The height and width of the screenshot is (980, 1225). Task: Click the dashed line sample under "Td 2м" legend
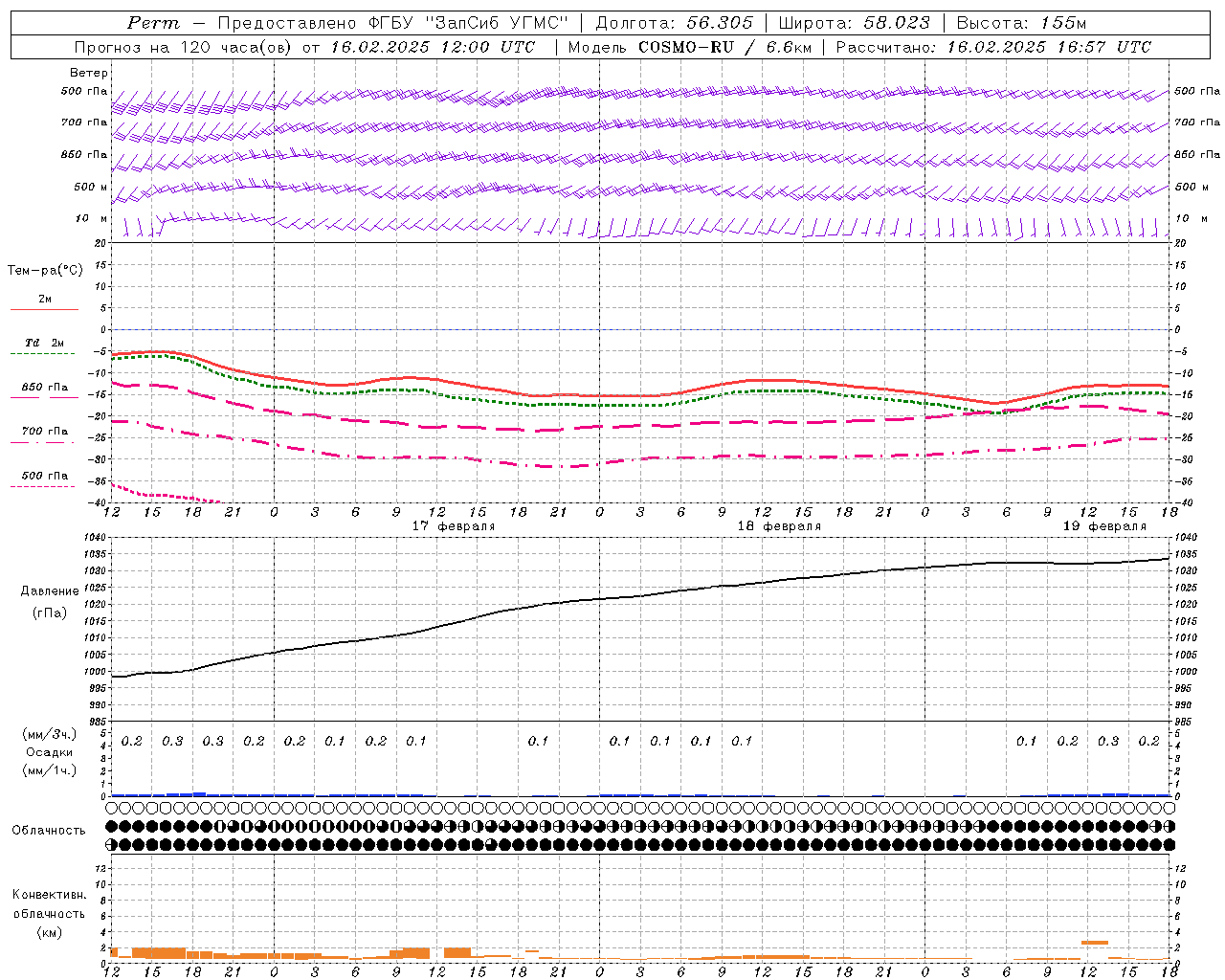point(44,354)
